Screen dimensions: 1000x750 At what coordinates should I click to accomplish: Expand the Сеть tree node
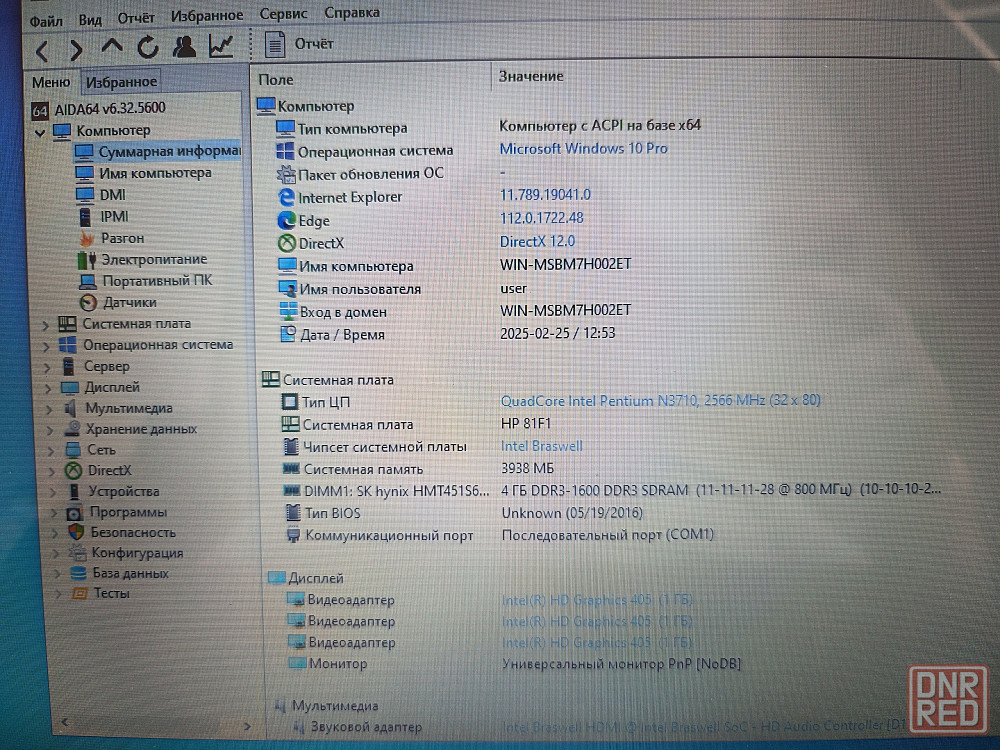(52, 452)
